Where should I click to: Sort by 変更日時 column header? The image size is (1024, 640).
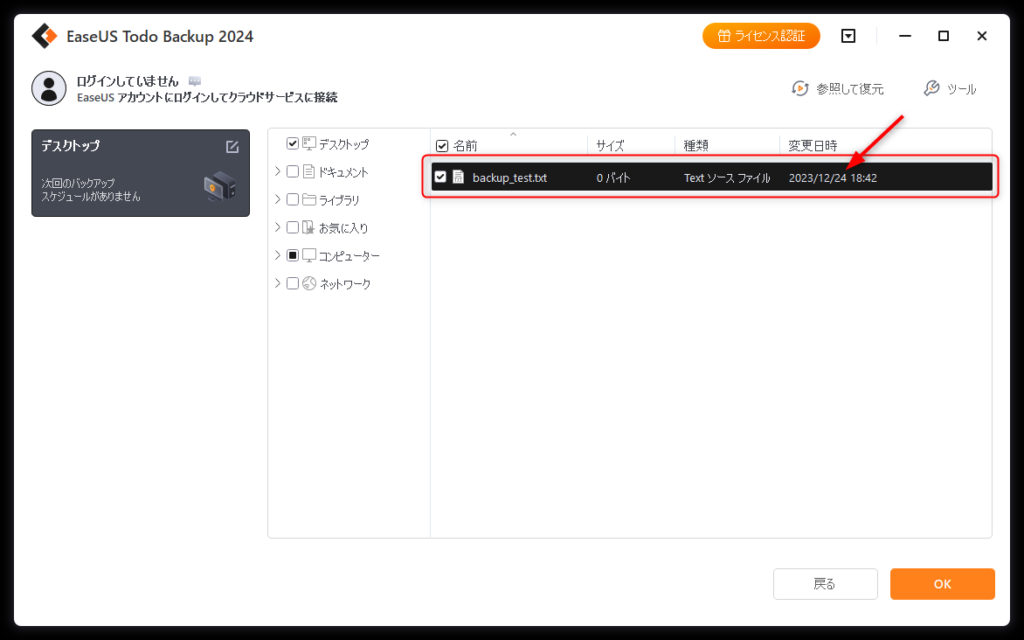(x=812, y=146)
